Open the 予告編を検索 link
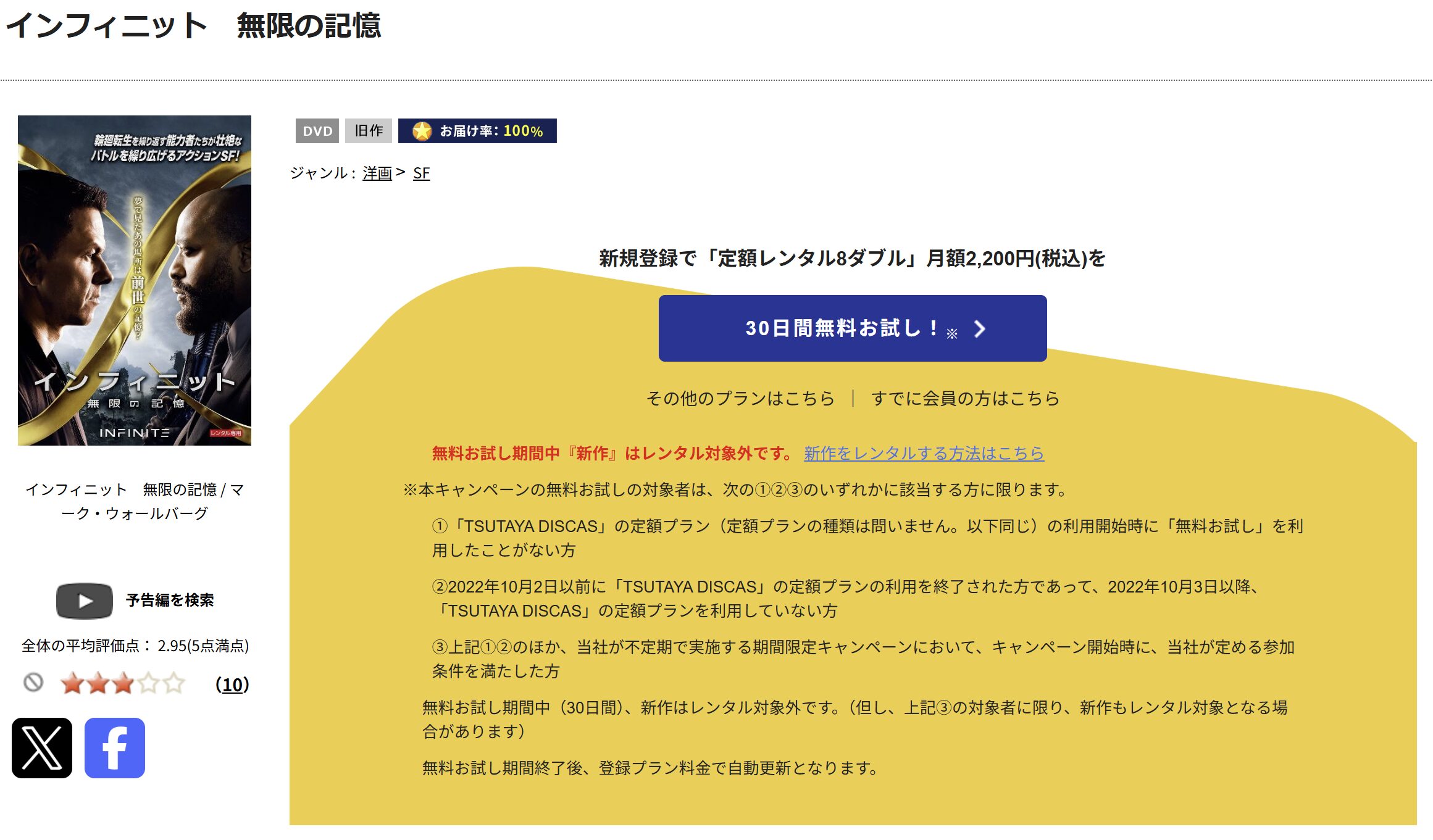Image resolution: width=1433 pixels, height=840 pixels. 170,600
